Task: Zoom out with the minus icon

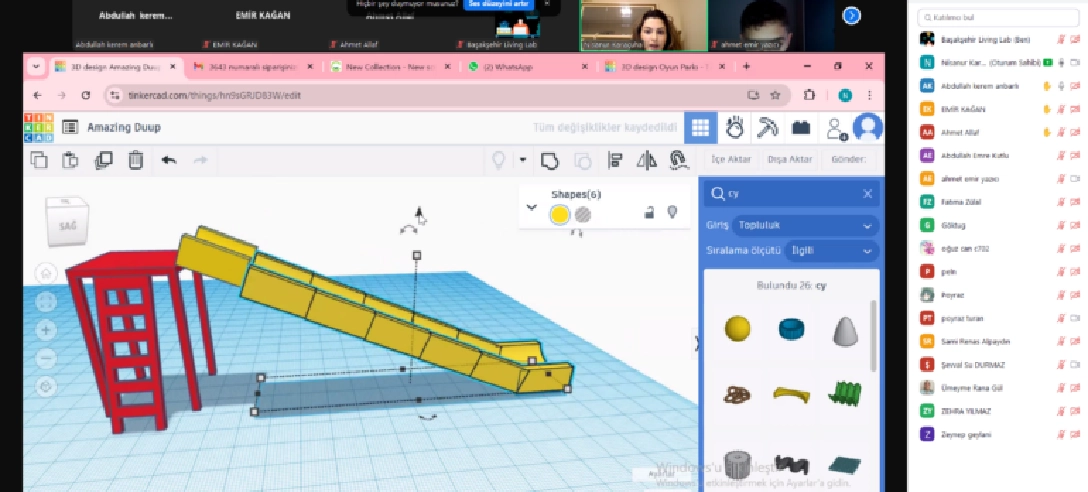Action: click(x=46, y=359)
